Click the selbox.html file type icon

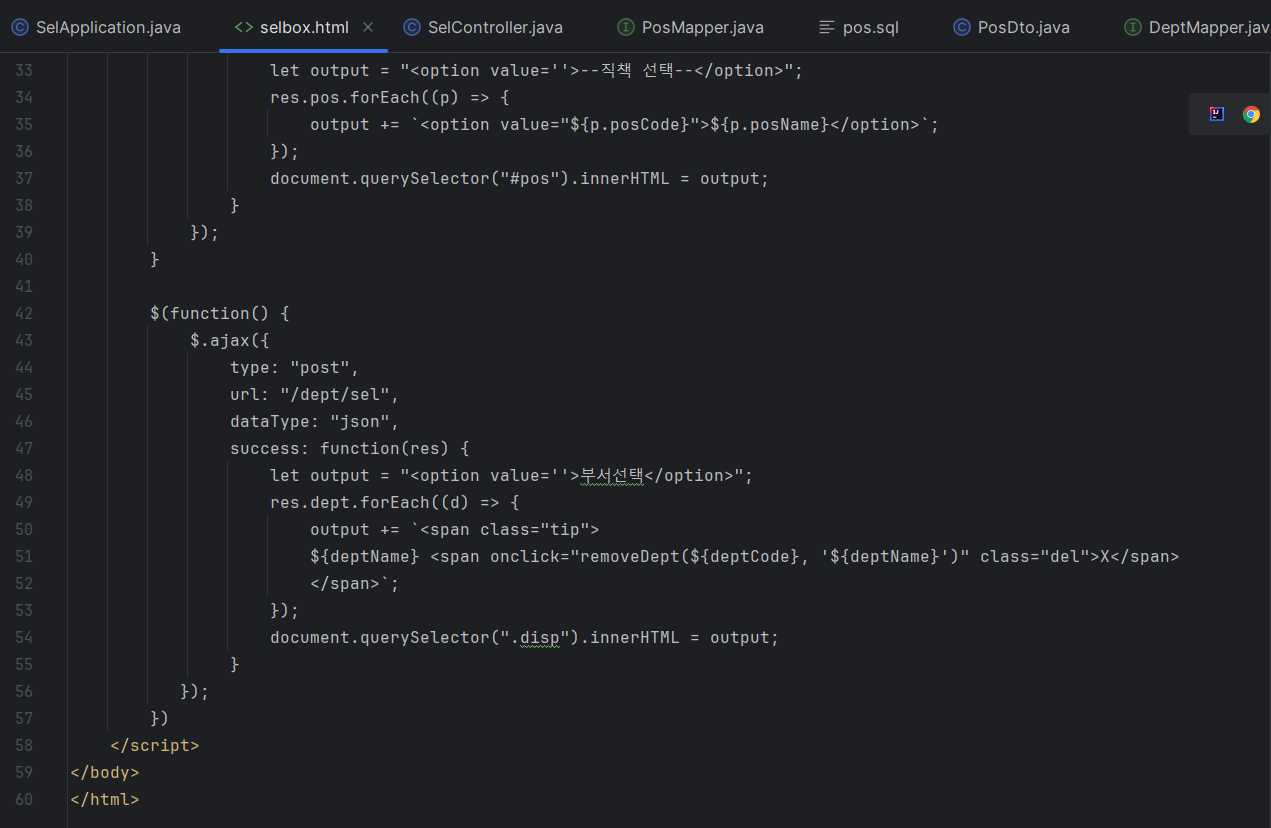click(243, 27)
